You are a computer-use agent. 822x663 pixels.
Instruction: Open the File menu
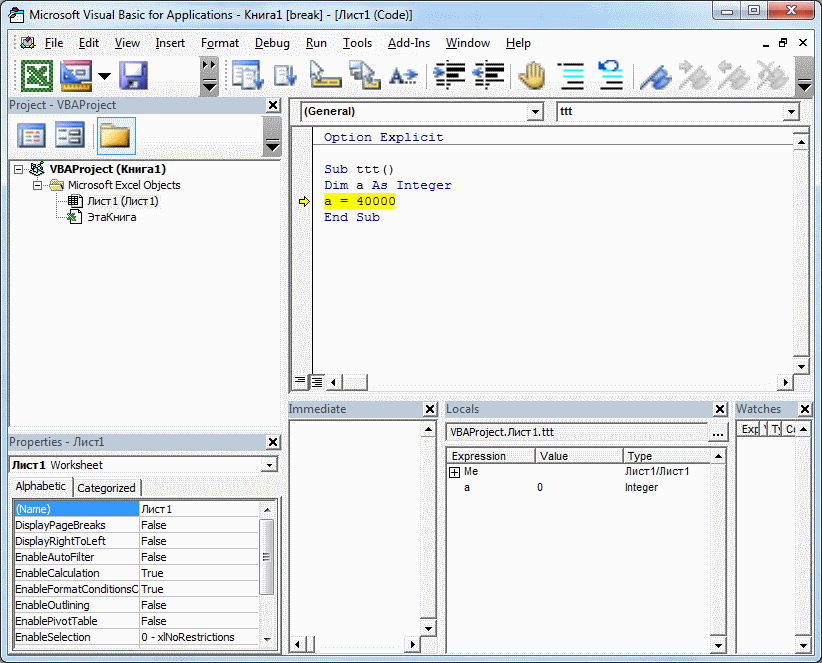[x=54, y=43]
